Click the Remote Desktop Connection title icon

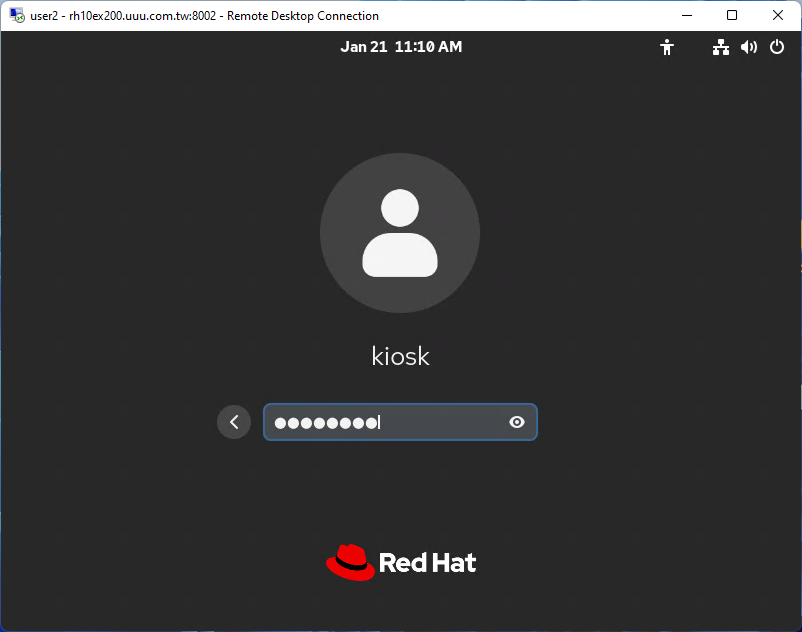coord(17,15)
